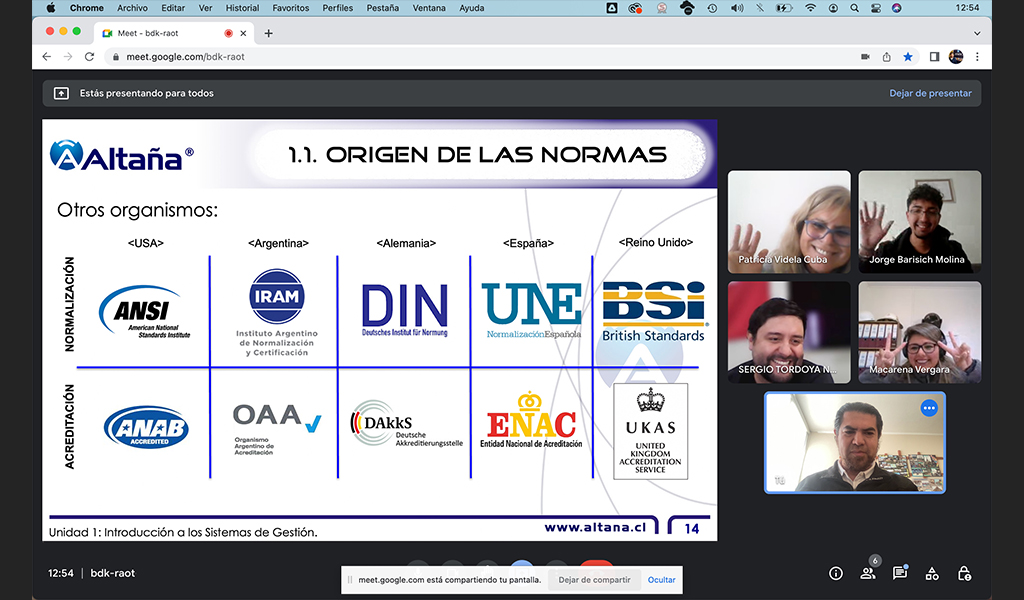Open the Wi-Fi menu bar icon
Screen dimensions: 1024x600
(810, 8)
